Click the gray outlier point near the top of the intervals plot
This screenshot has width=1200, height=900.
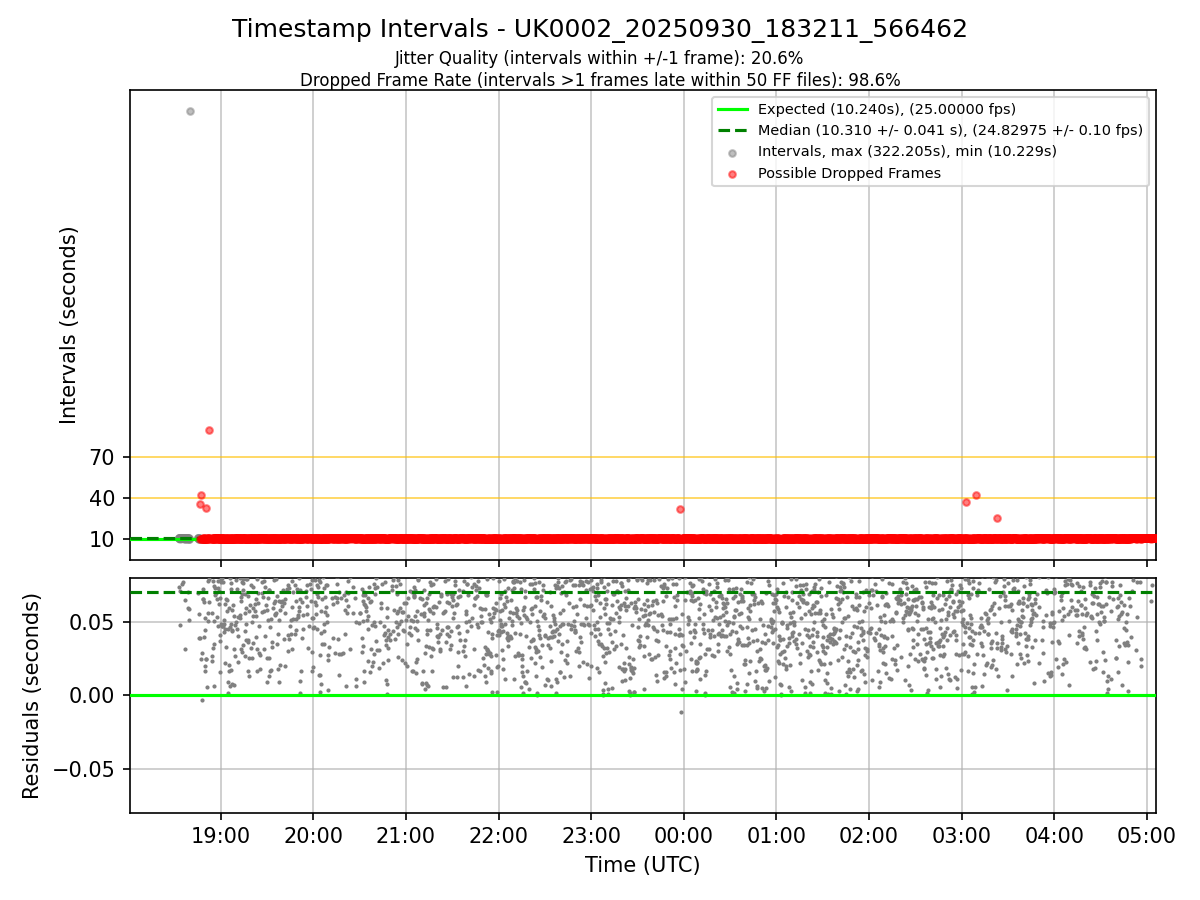(x=190, y=111)
